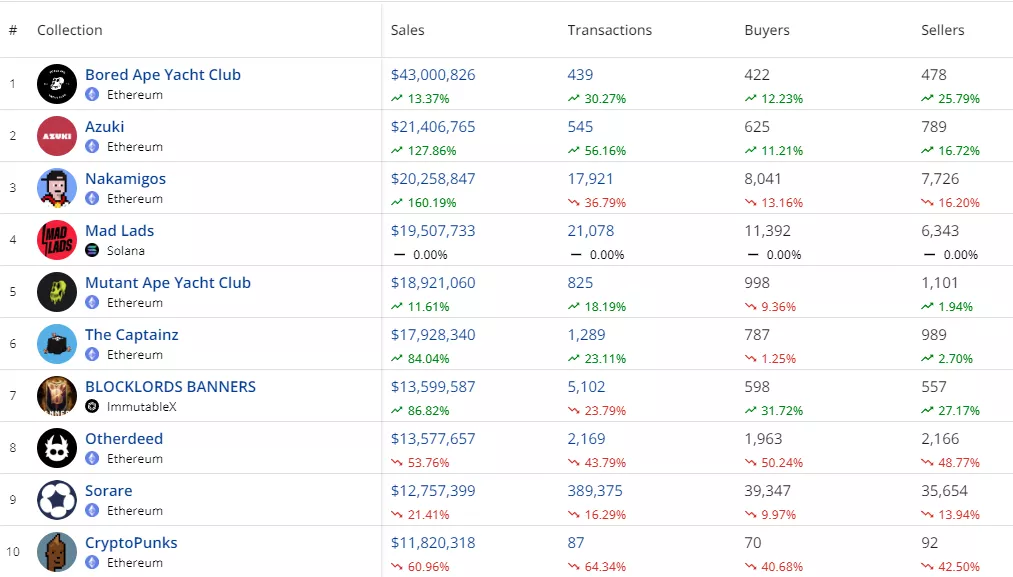Click Bored Ape Yacht Club's $43,000,826 sales
The height and width of the screenshot is (577, 1013).
tap(433, 75)
